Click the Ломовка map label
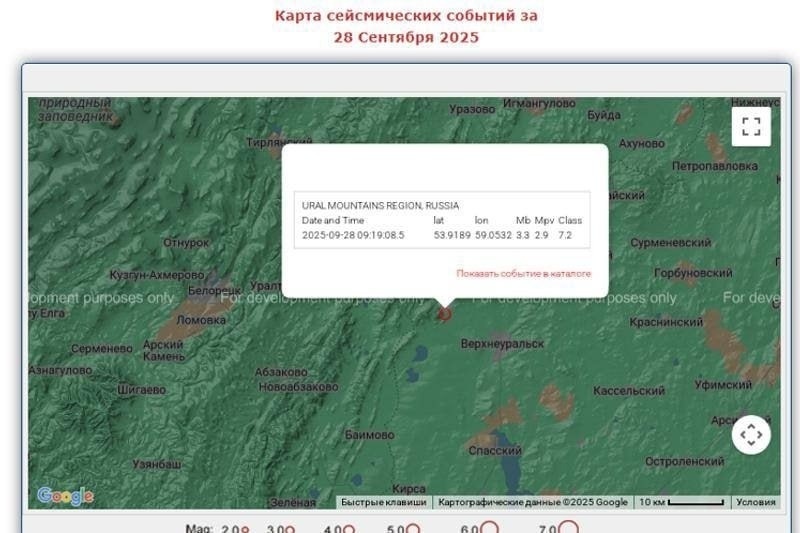The width and height of the screenshot is (800, 533). click(x=201, y=320)
